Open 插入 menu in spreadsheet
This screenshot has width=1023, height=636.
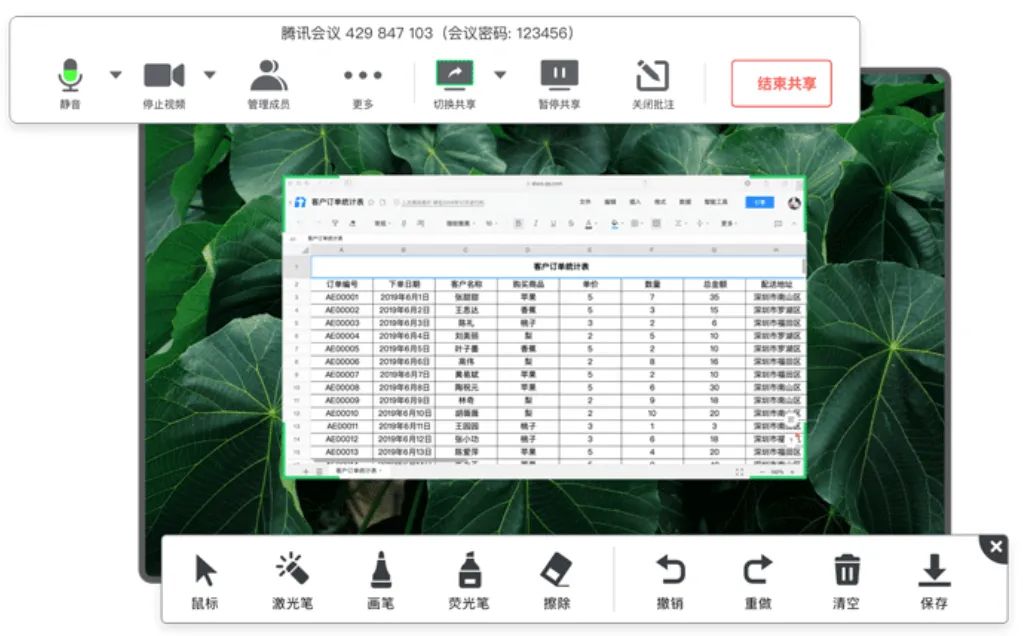point(635,202)
